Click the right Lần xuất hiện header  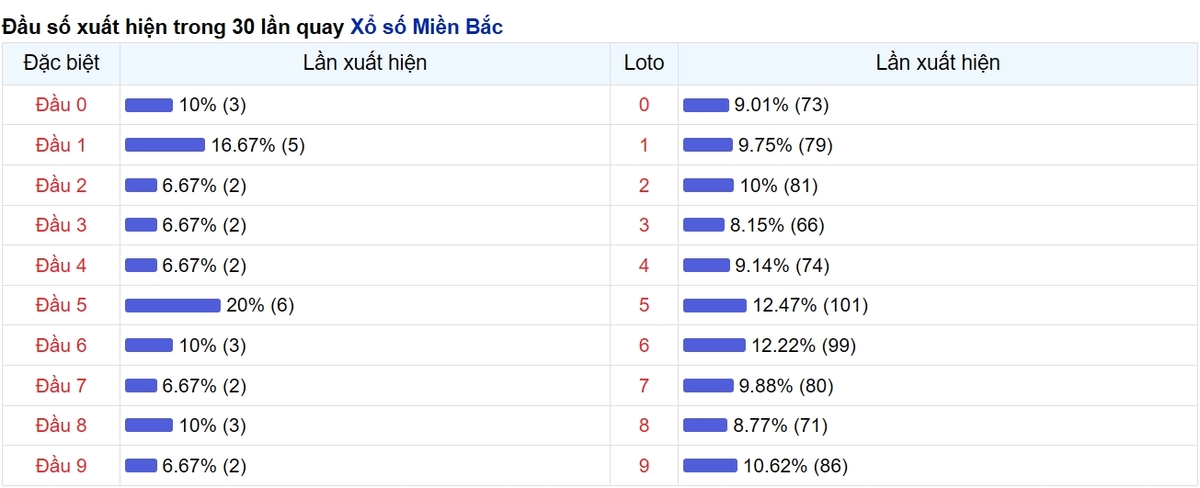point(938,62)
